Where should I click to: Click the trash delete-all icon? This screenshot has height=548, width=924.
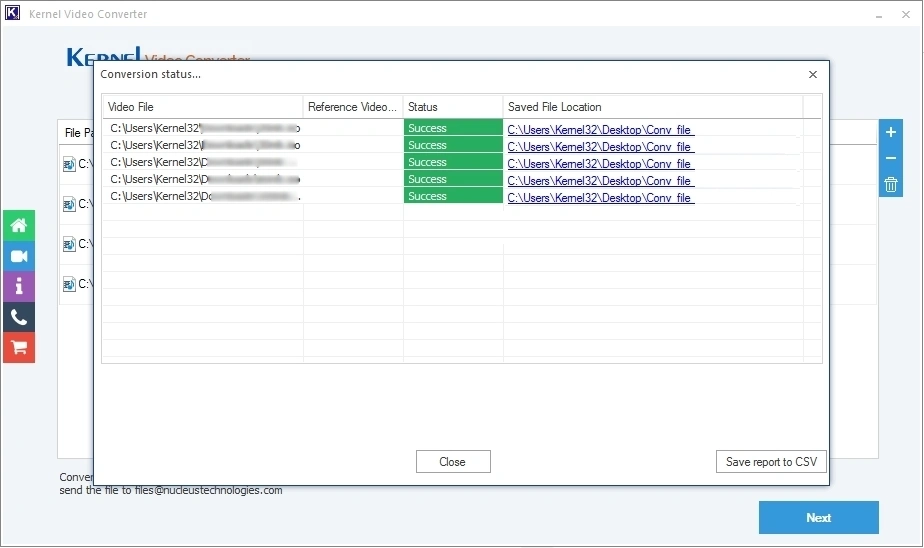890,184
